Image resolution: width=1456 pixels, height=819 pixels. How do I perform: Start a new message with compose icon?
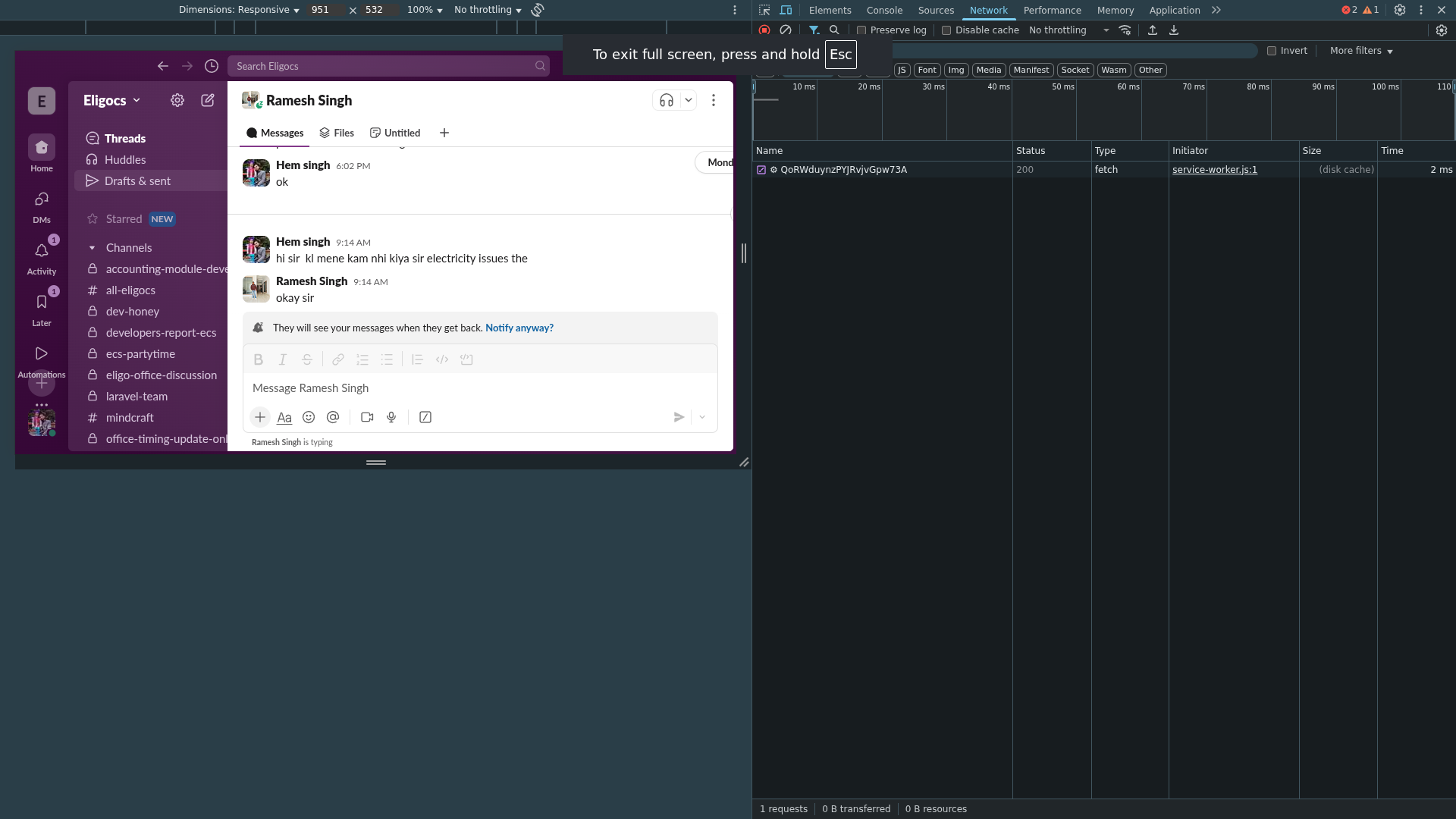(x=208, y=100)
